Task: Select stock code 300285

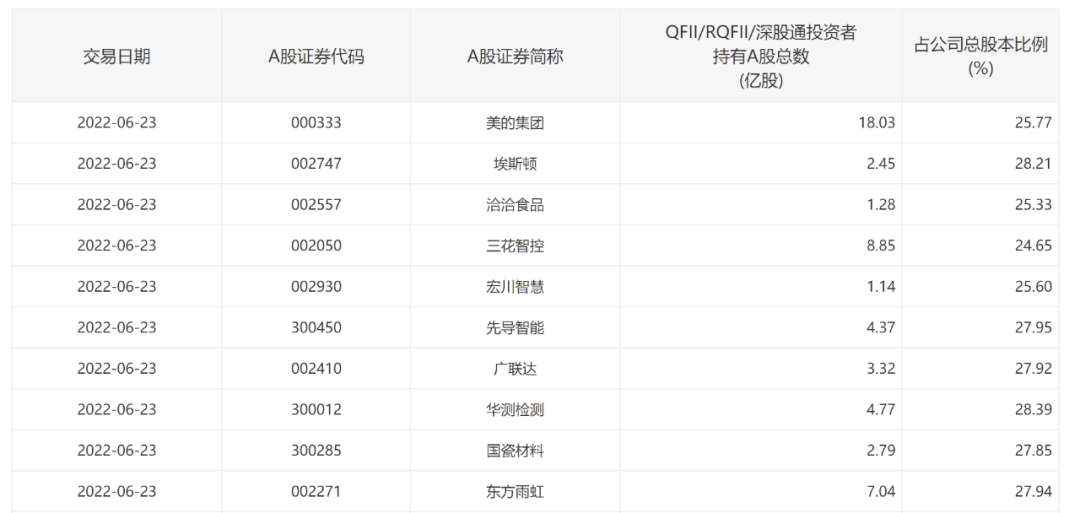Action: [316, 451]
